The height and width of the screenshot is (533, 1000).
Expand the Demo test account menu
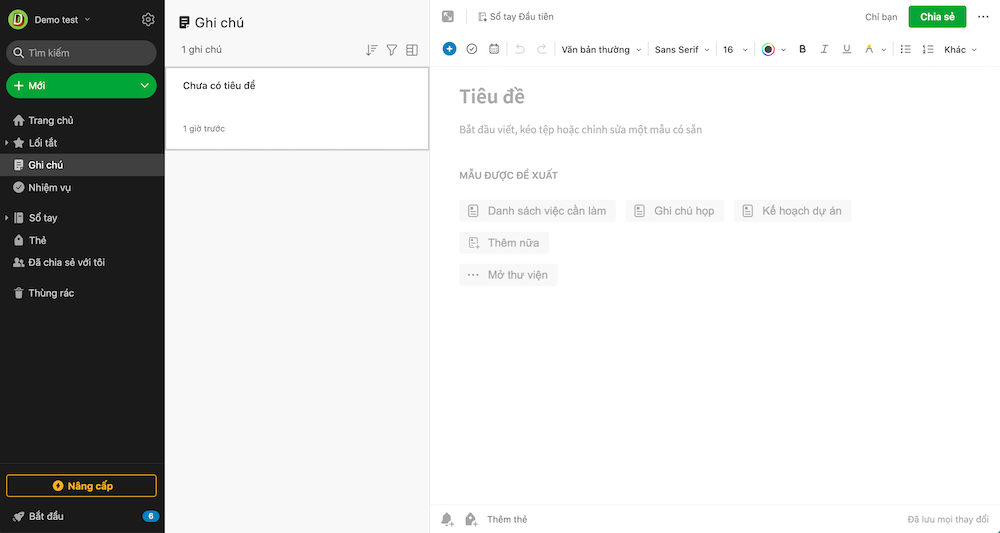click(62, 20)
